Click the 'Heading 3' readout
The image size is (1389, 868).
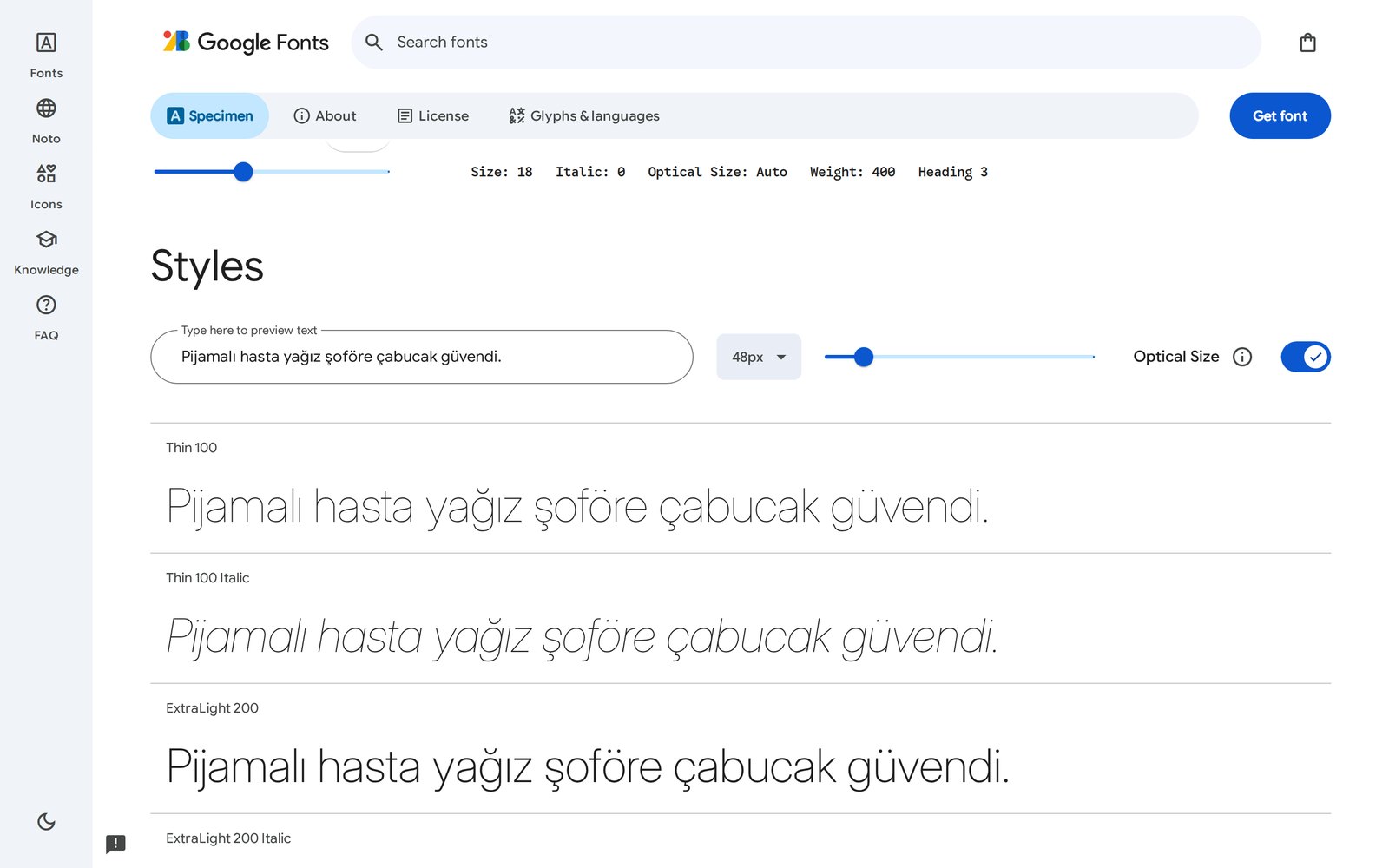point(953,172)
